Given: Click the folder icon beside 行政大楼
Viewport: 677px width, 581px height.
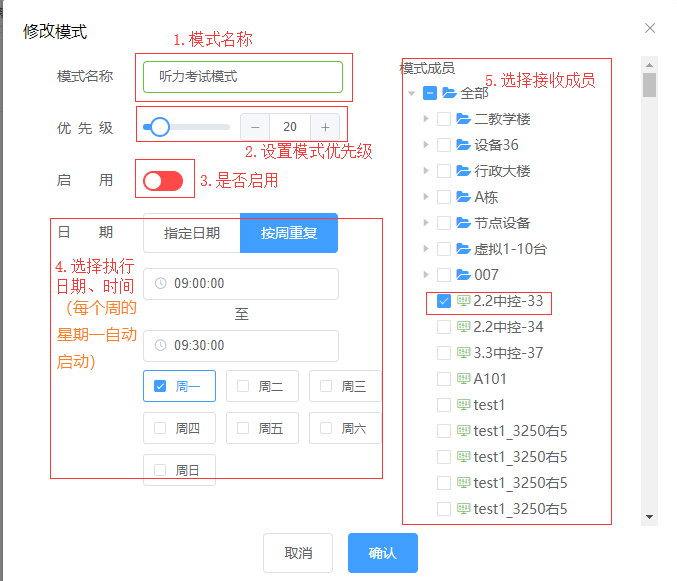Looking at the screenshot, I should click(x=463, y=171).
